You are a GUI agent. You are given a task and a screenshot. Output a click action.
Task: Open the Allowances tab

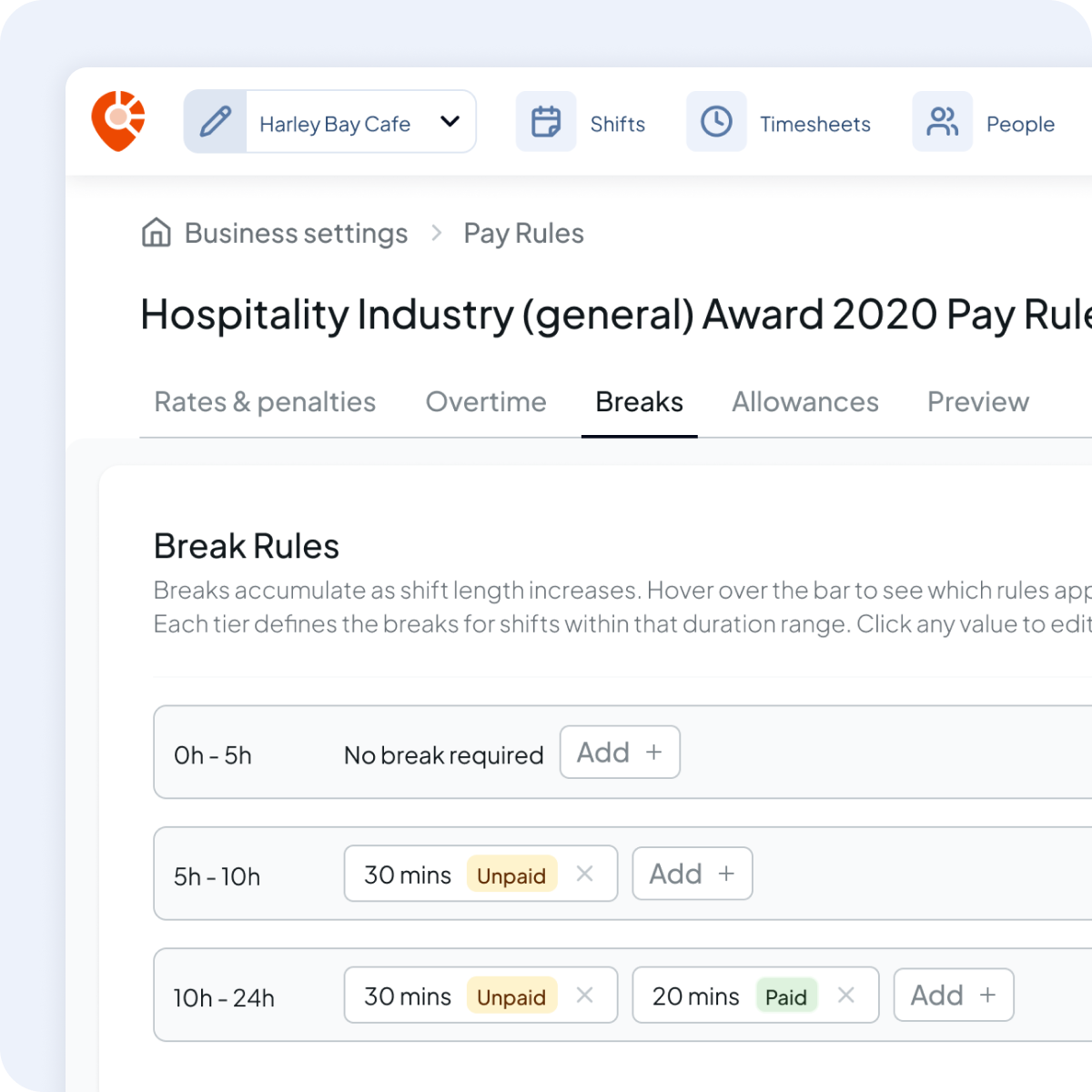[x=804, y=401]
